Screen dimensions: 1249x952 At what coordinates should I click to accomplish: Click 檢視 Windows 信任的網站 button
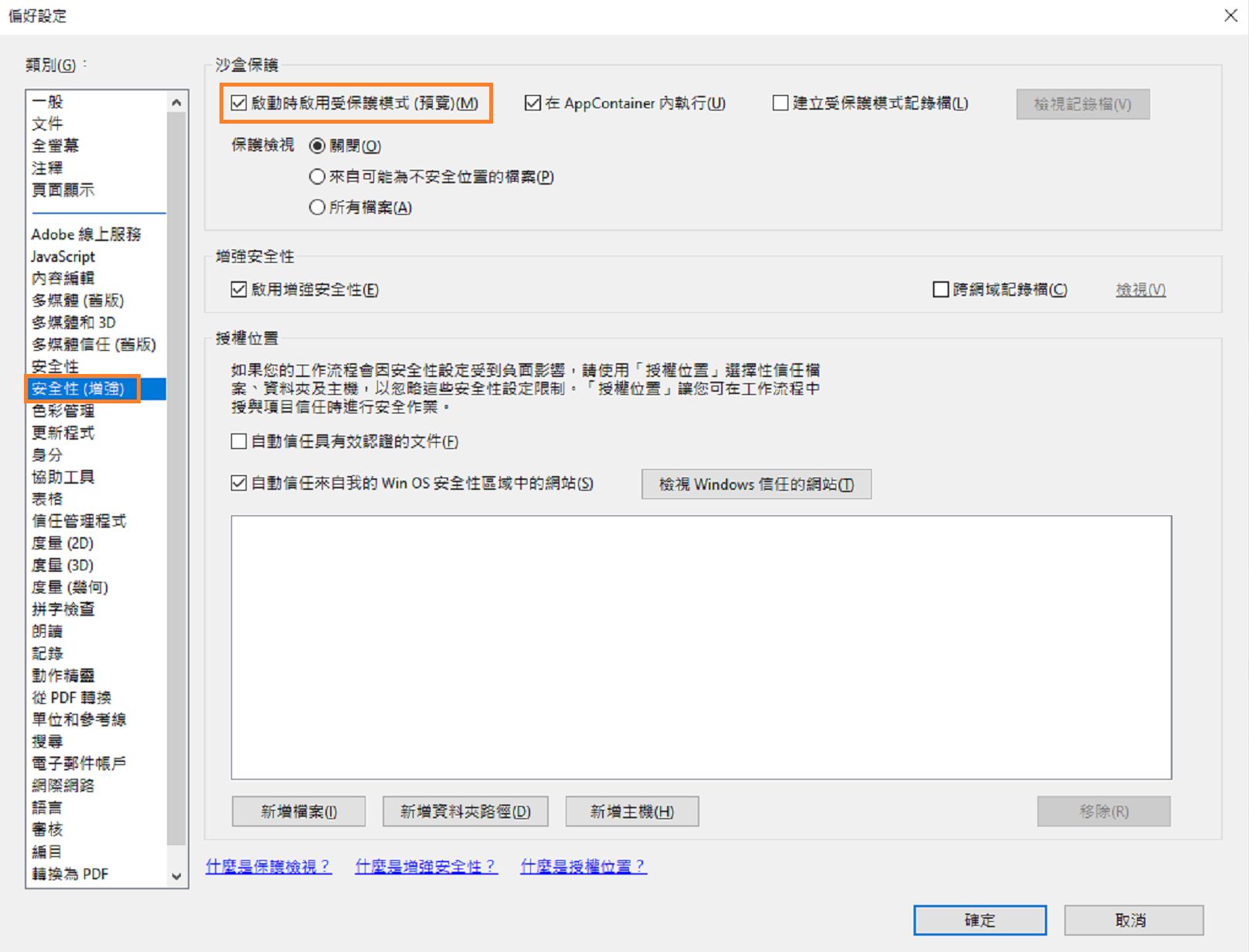pyautogui.click(x=757, y=484)
